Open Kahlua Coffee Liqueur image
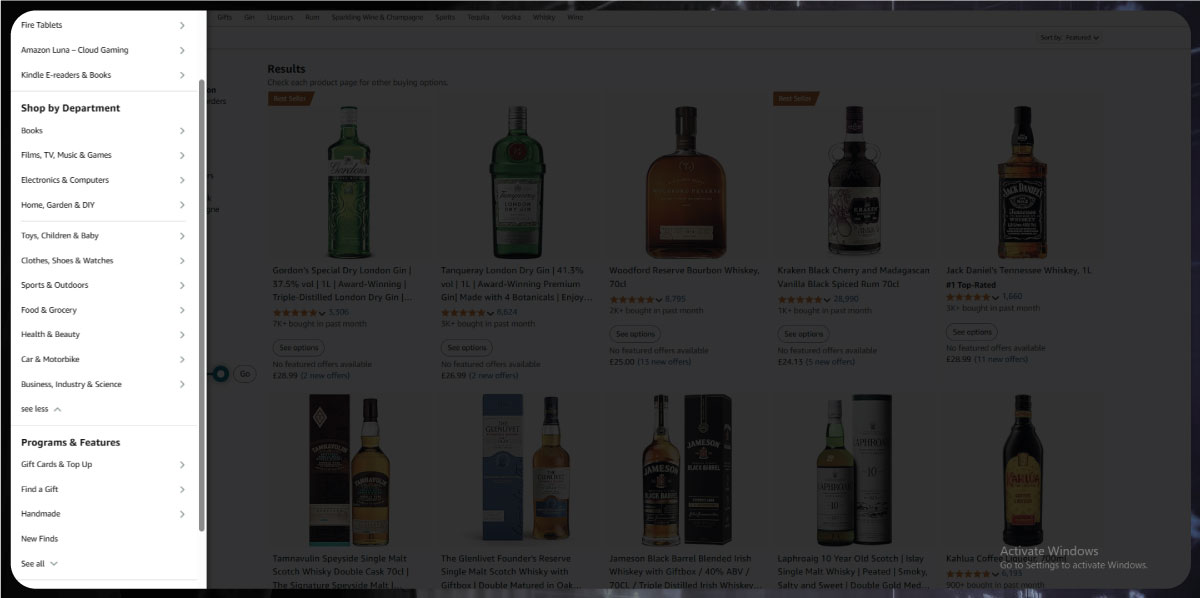 pos(1023,470)
